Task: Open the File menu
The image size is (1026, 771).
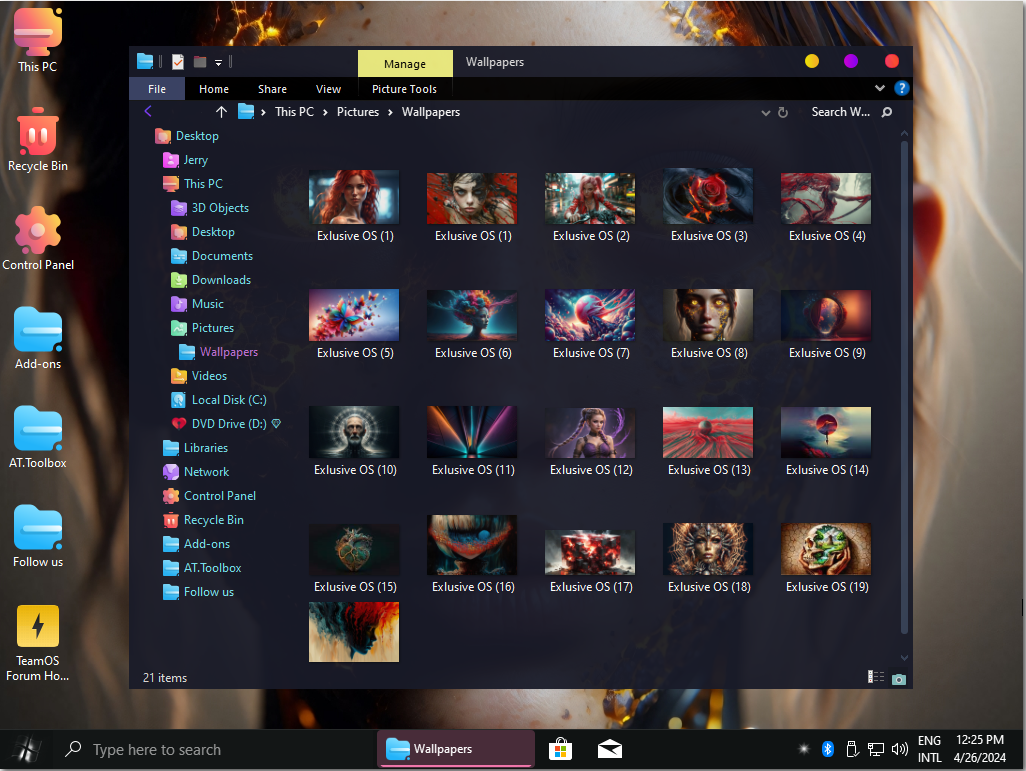Action: pyautogui.click(x=157, y=89)
